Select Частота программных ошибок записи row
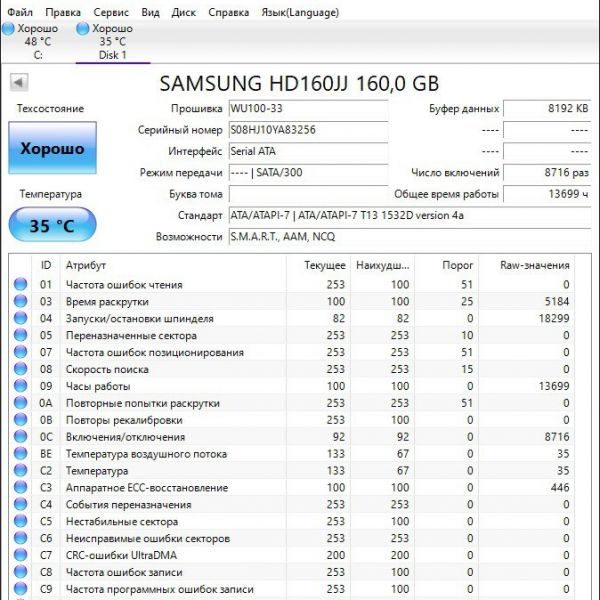 pos(292,589)
